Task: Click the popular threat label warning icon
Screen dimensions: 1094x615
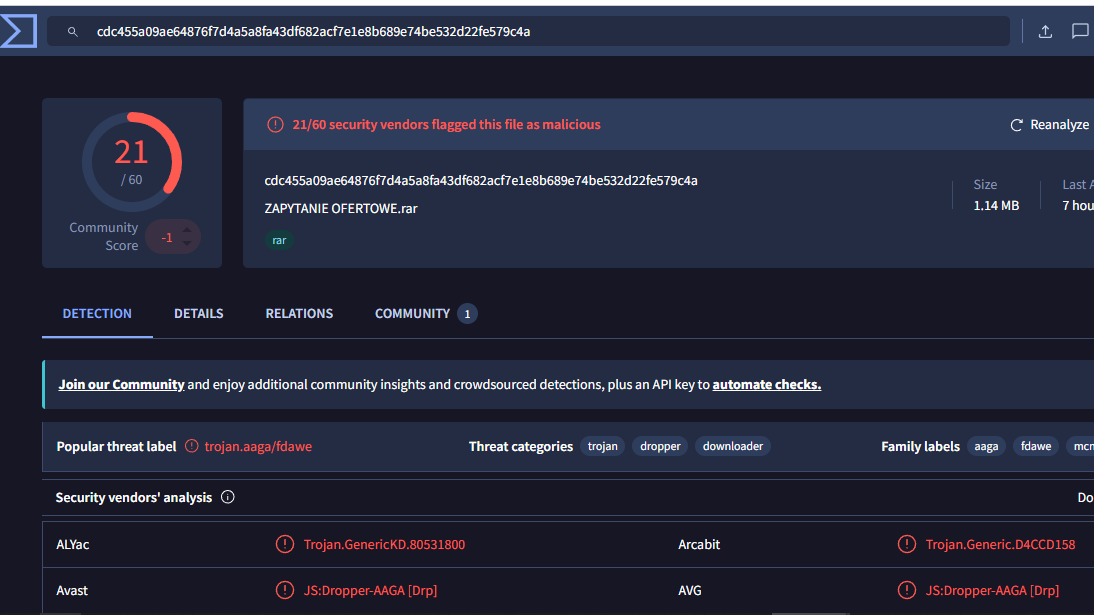Action: pyautogui.click(x=192, y=446)
